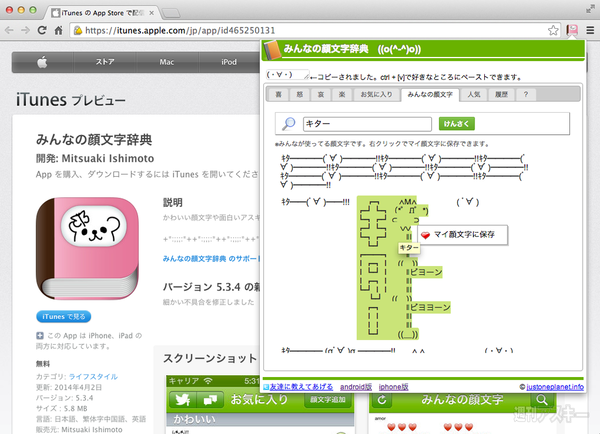Click the lock icon in the address bar

point(78,30)
